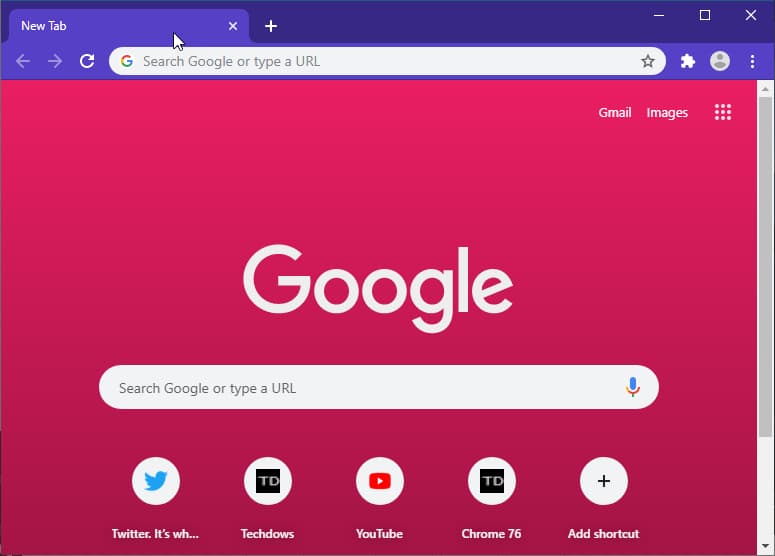The width and height of the screenshot is (775, 556).
Task: Click the Add shortcut plus button
Action: tap(603, 481)
